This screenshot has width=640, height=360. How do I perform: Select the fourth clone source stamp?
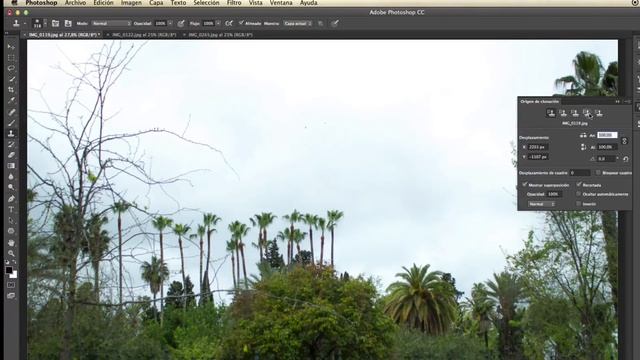587,113
